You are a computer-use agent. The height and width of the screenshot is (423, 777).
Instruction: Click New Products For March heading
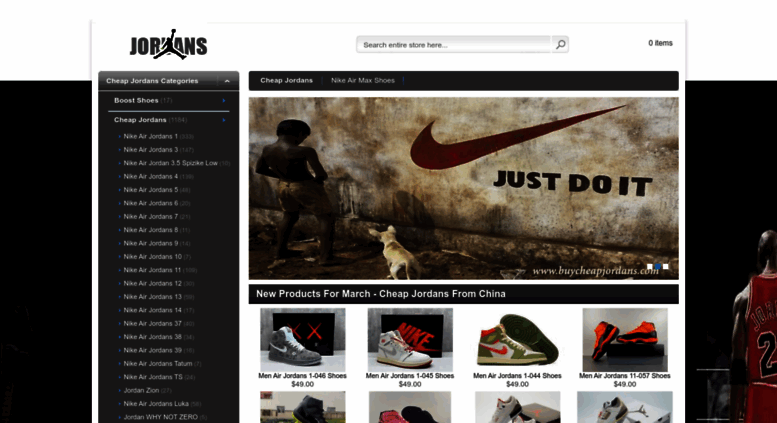pyautogui.click(x=381, y=294)
